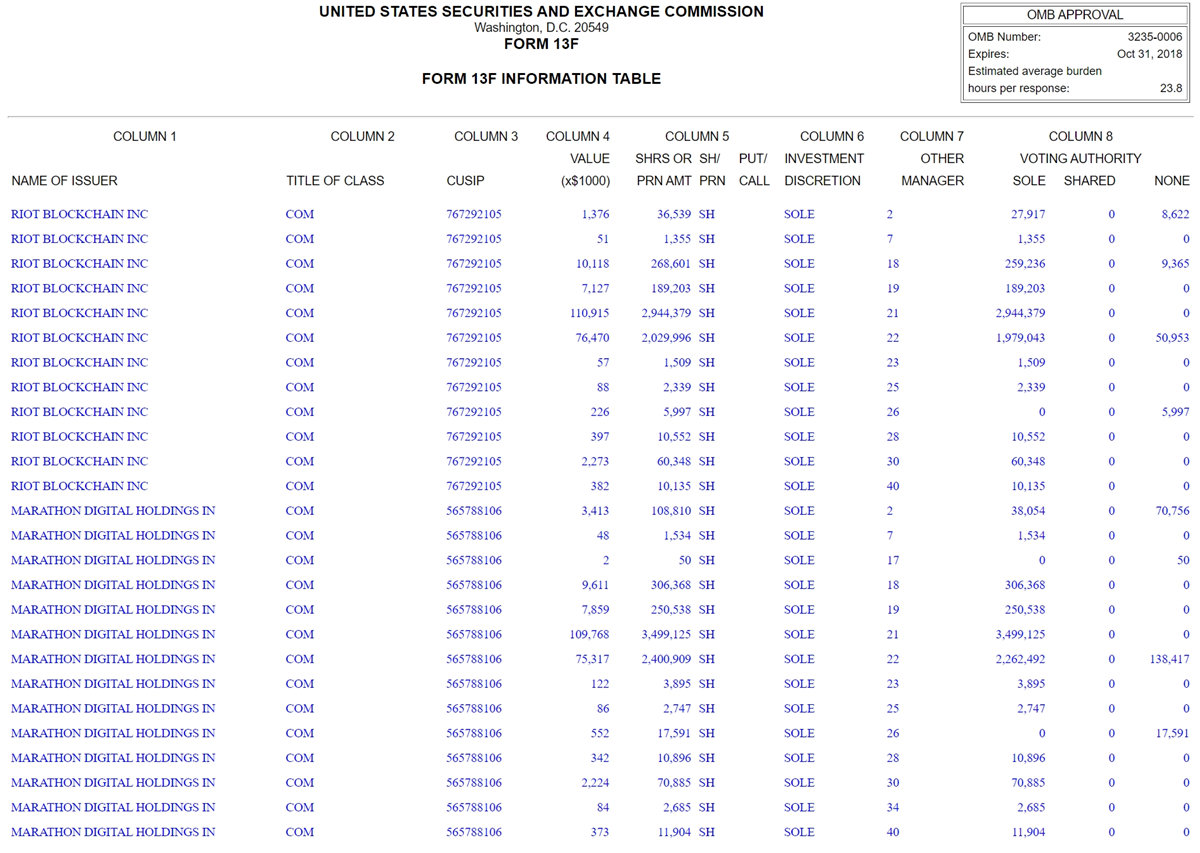Select the none voting figure "9,365"
Screen dimensions: 1200x853
pos(1175,264)
